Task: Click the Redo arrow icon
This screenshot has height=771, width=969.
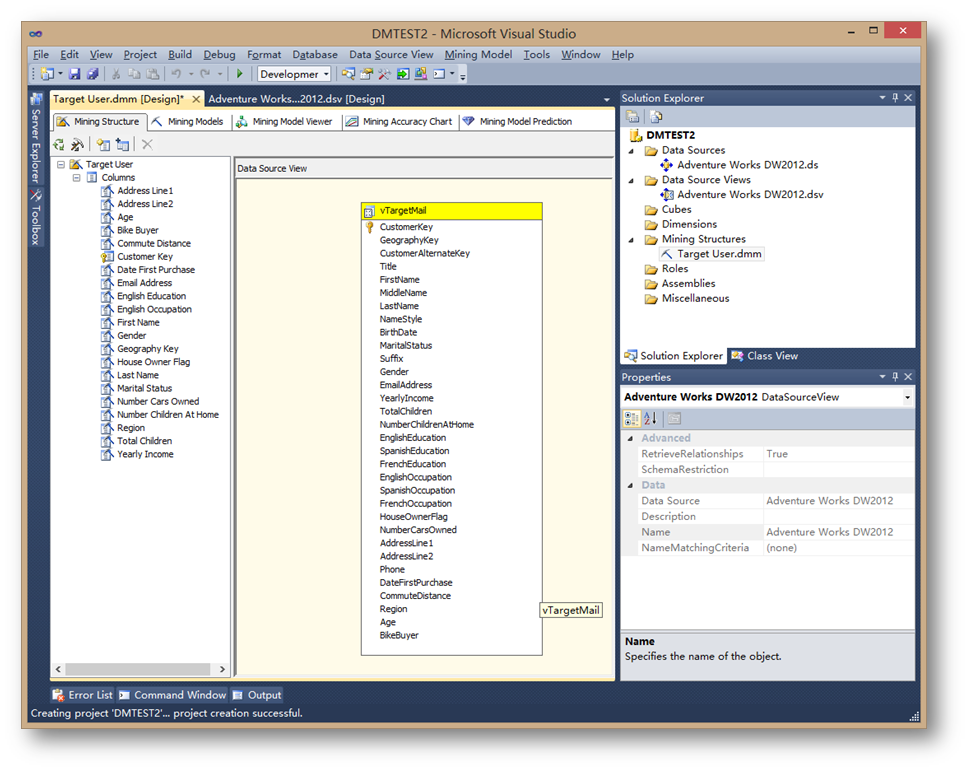Action: tap(205, 74)
